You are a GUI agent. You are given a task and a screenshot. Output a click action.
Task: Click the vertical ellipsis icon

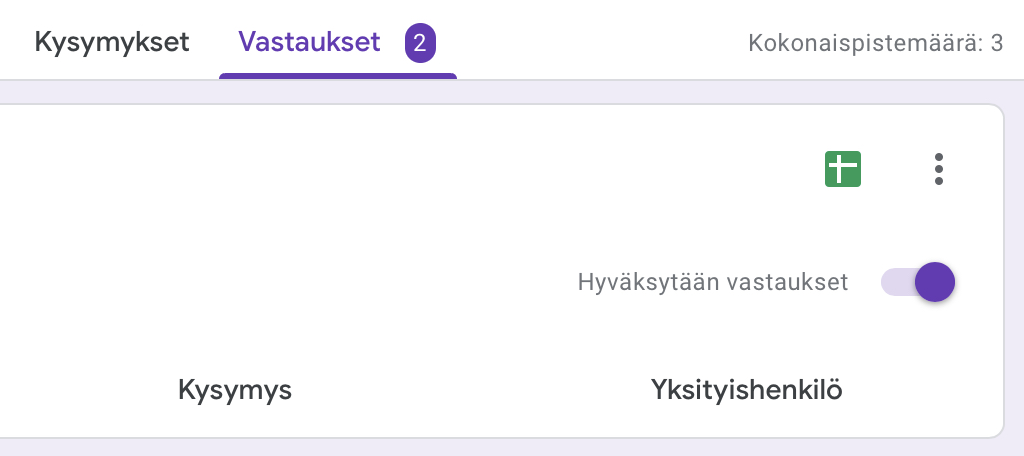pos(938,170)
